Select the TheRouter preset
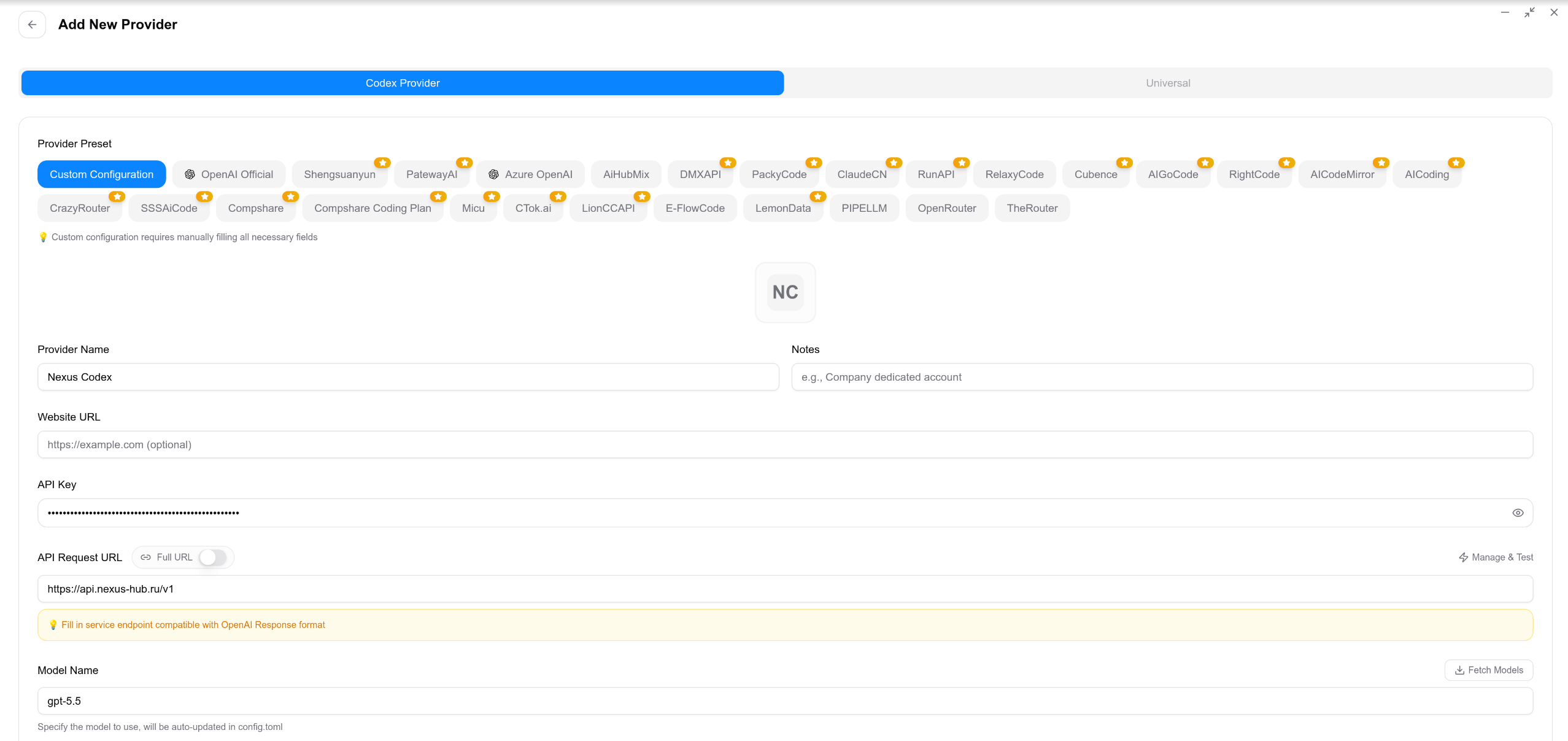 1032,208
